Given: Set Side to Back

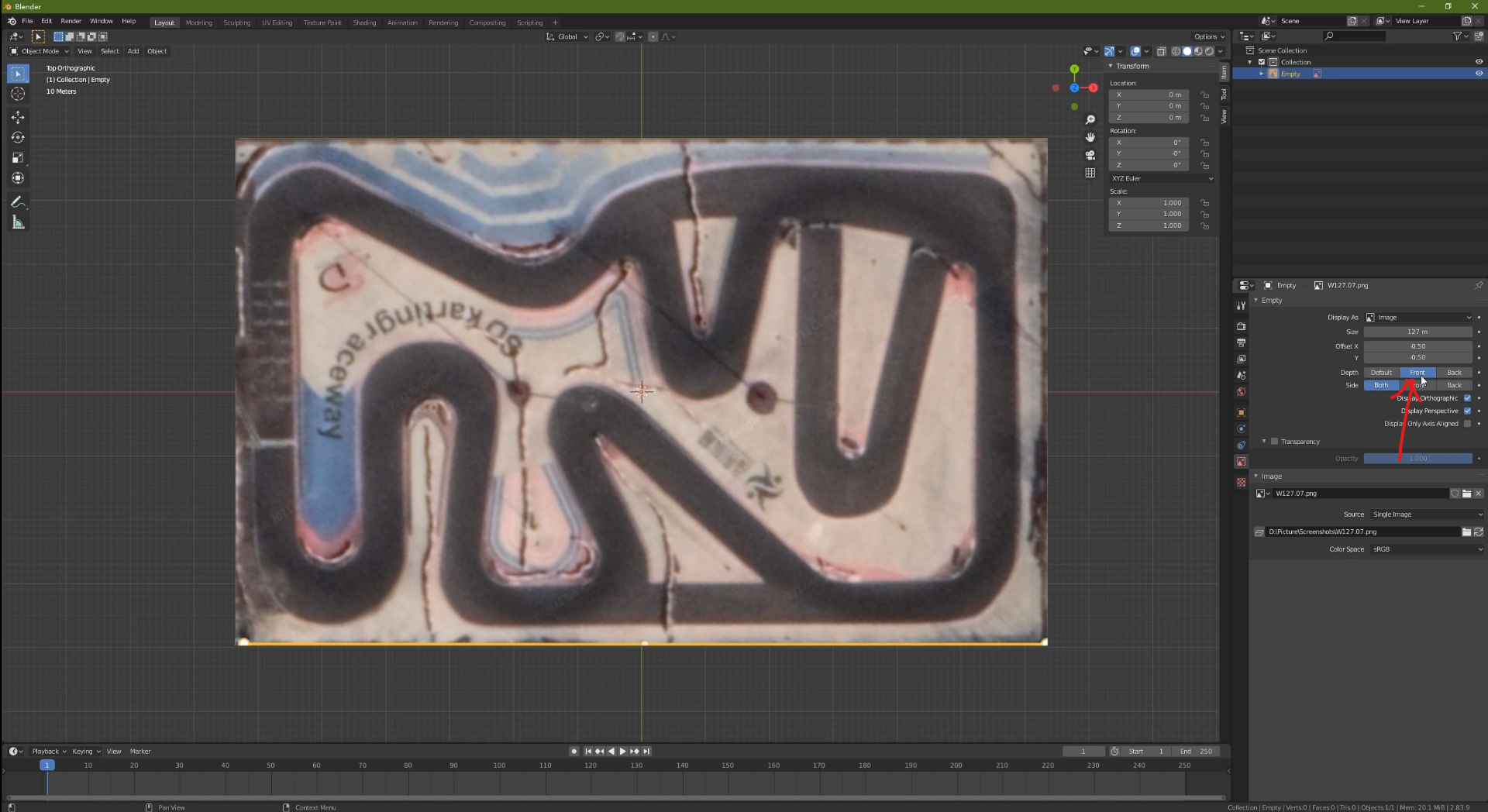Looking at the screenshot, I should coord(1454,385).
